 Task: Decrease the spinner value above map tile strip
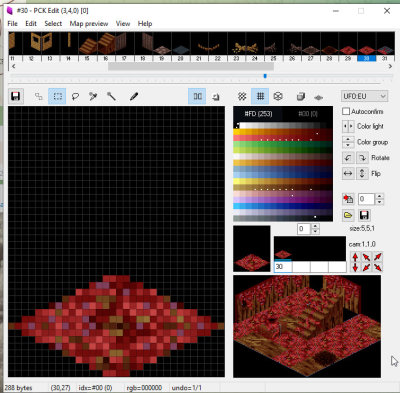coord(315,231)
